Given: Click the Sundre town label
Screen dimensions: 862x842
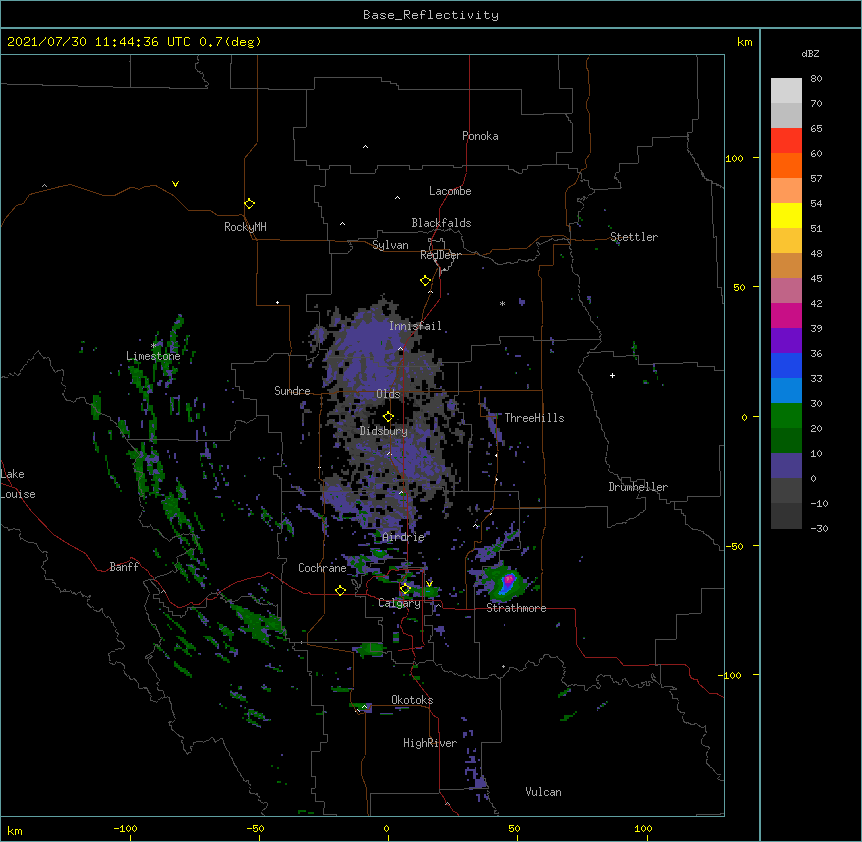Looking at the screenshot, I should point(292,391).
